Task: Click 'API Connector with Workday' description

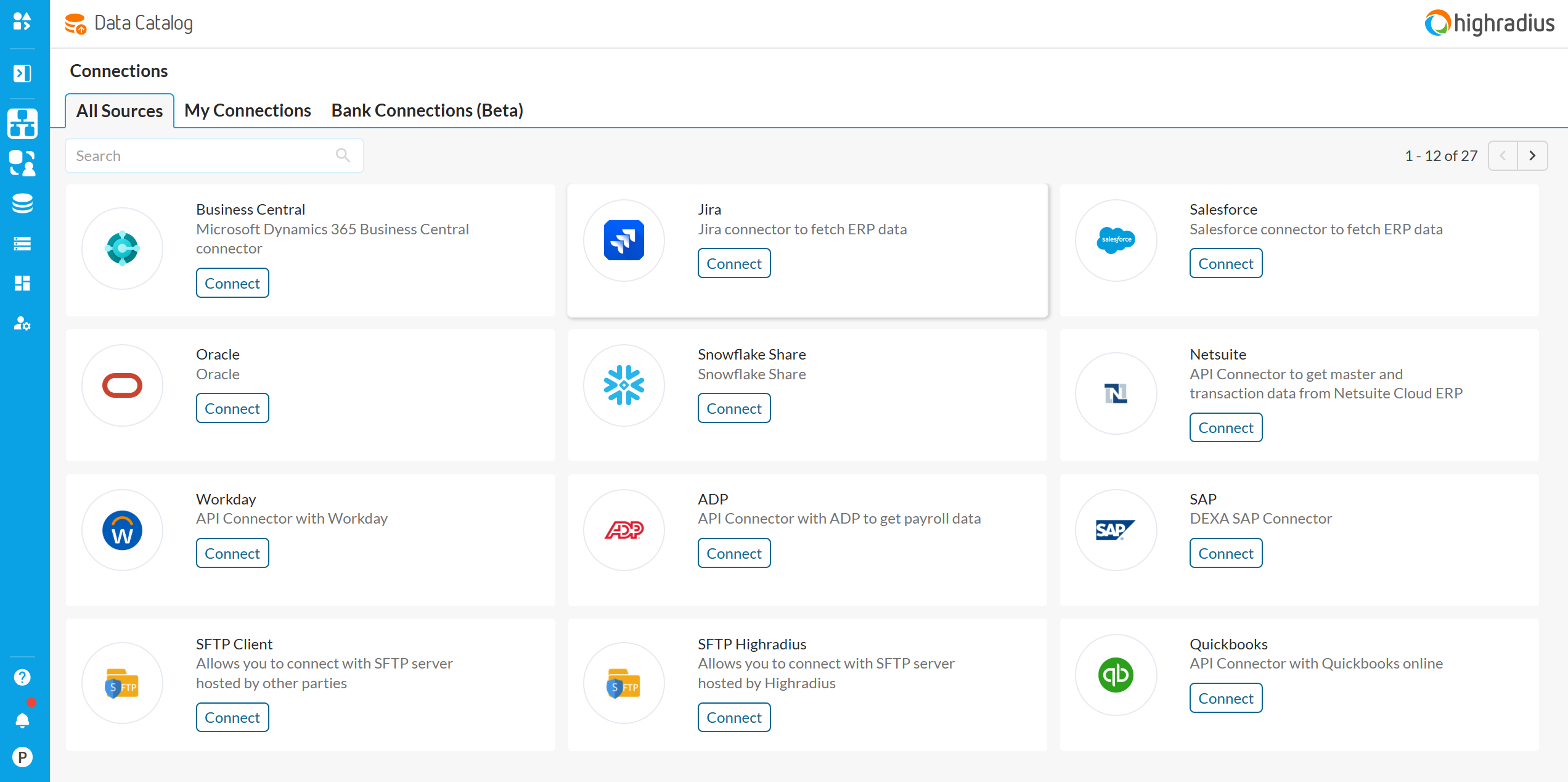Action: point(292,519)
